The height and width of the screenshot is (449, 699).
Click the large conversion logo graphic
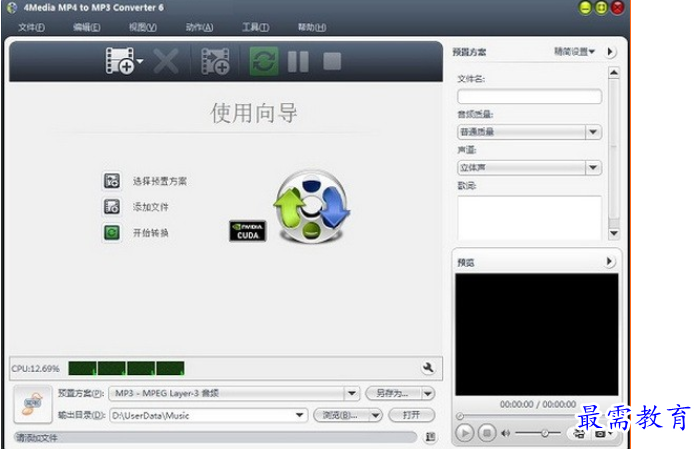pos(312,206)
